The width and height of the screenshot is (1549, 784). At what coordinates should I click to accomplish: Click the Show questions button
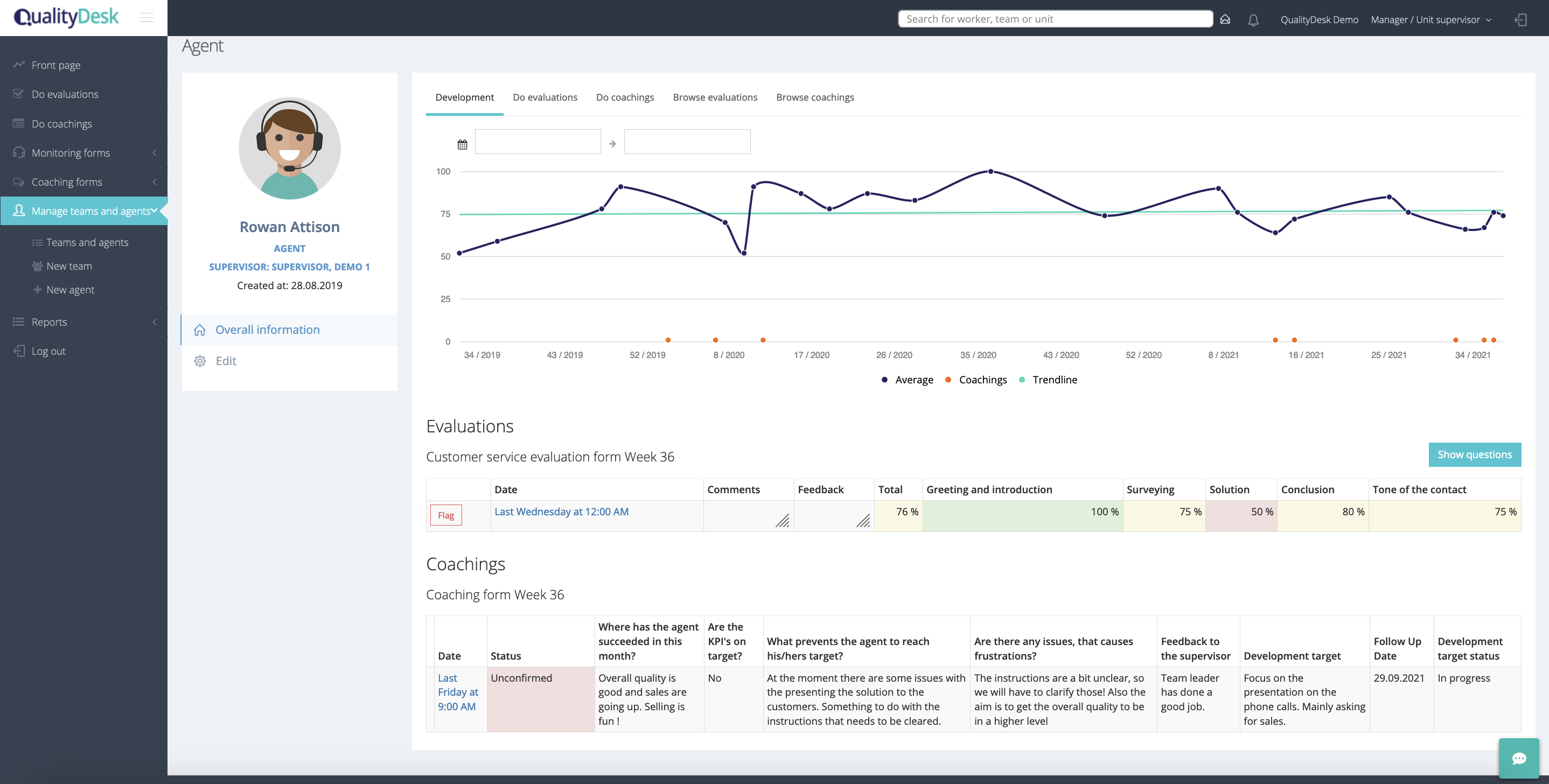click(1475, 454)
